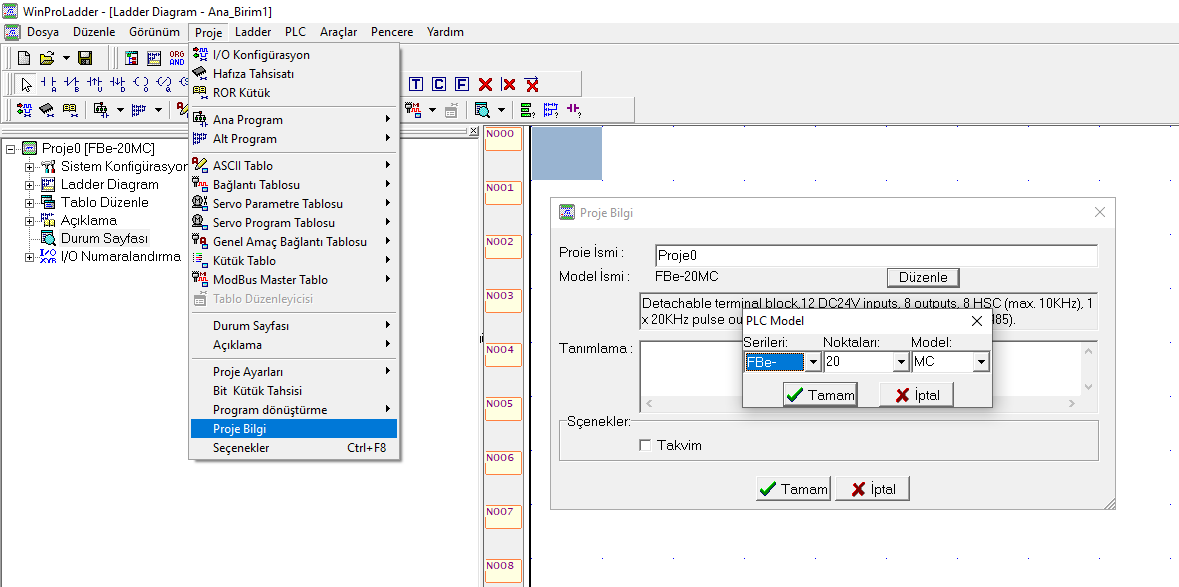The height and width of the screenshot is (587, 1179).
Task: Click the red X delete element icon
Action: tap(486, 84)
